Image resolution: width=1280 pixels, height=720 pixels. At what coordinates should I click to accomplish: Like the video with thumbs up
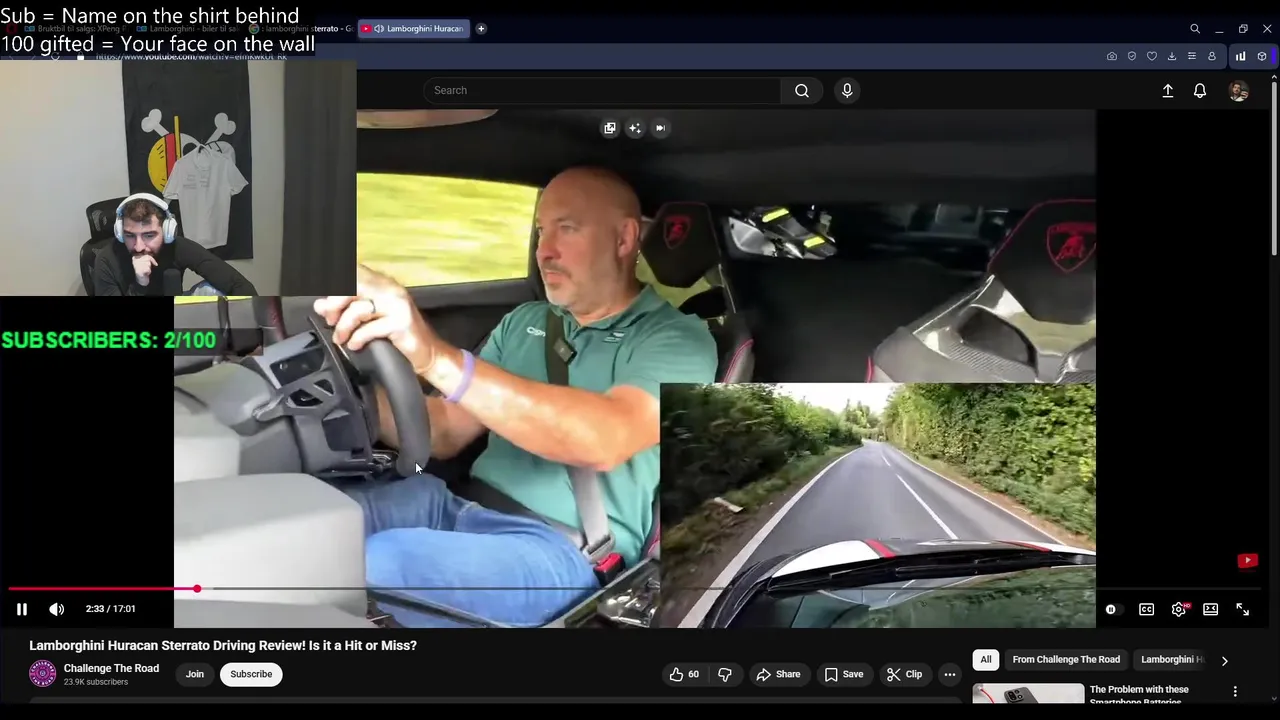(684, 674)
